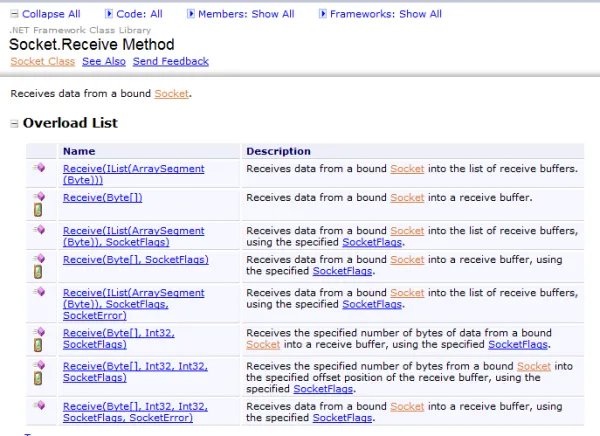Click the Socket link in the summary sentence
Viewport: 600px width, 436px height.
pyautogui.click(x=171, y=94)
